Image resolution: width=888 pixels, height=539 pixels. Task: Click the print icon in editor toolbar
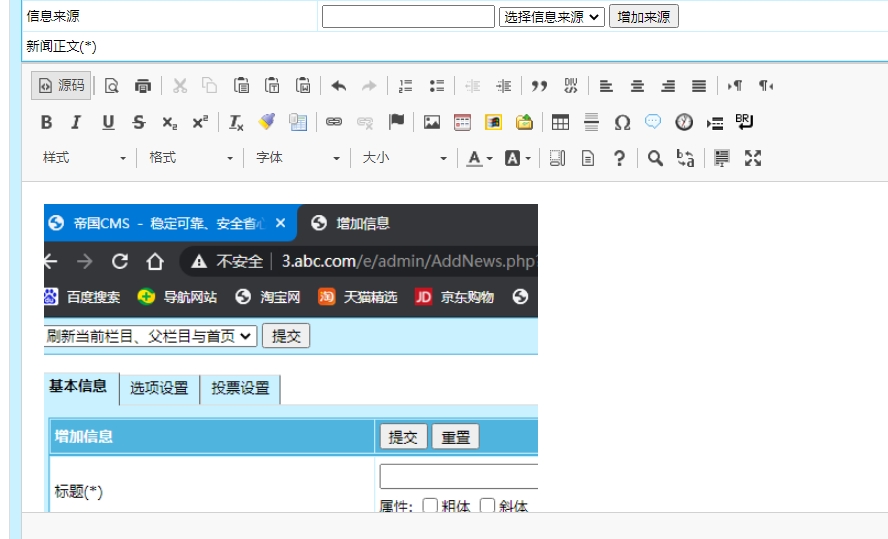pos(143,86)
